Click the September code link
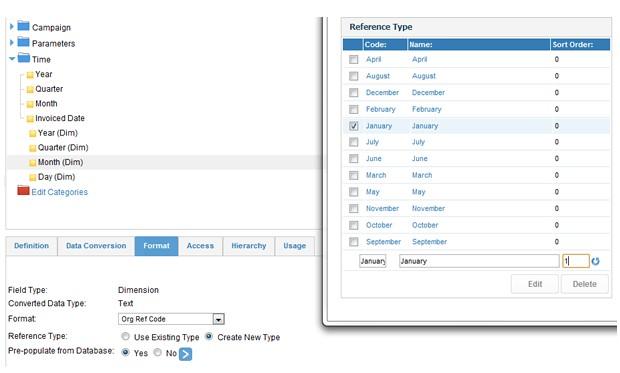The width and height of the screenshot is (620, 373). [x=383, y=242]
